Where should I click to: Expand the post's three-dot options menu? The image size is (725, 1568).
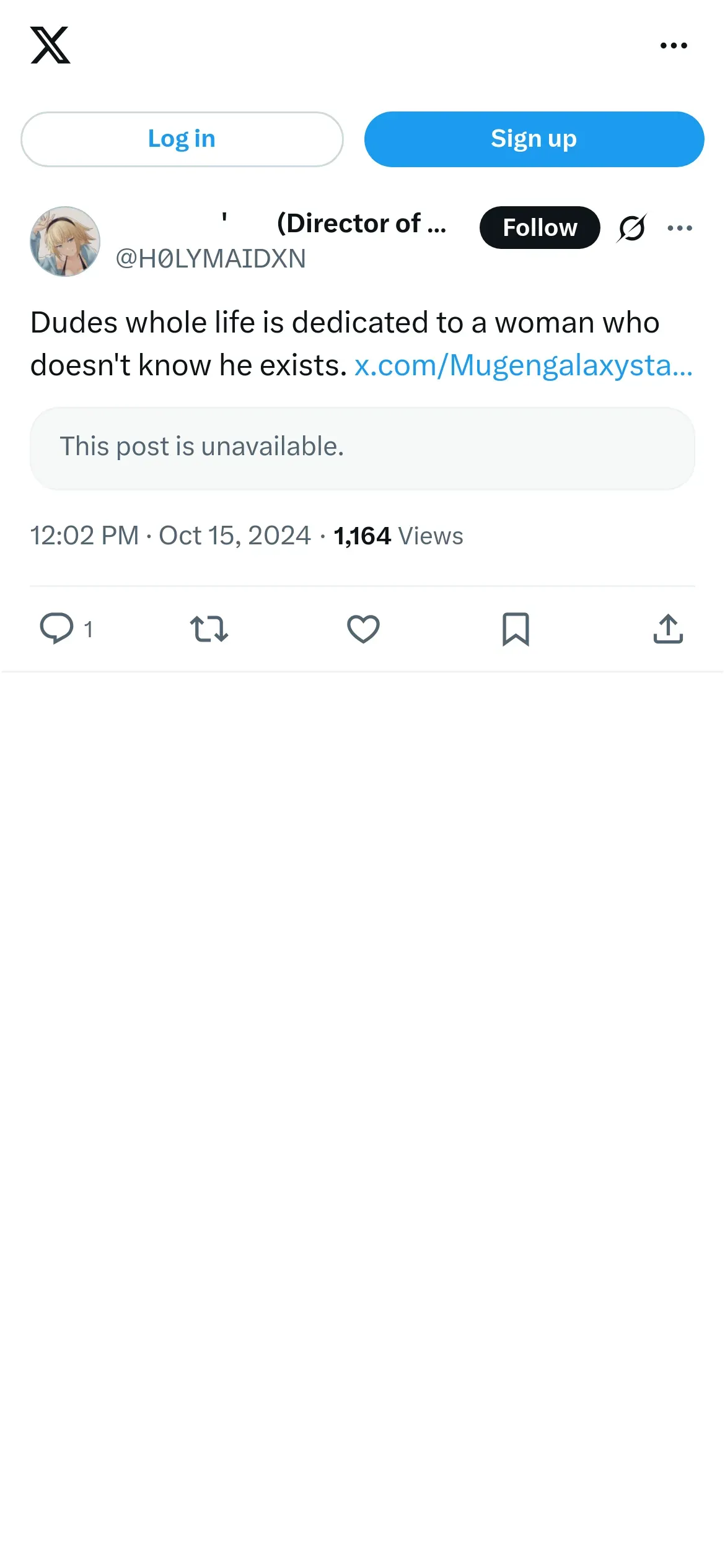680,228
